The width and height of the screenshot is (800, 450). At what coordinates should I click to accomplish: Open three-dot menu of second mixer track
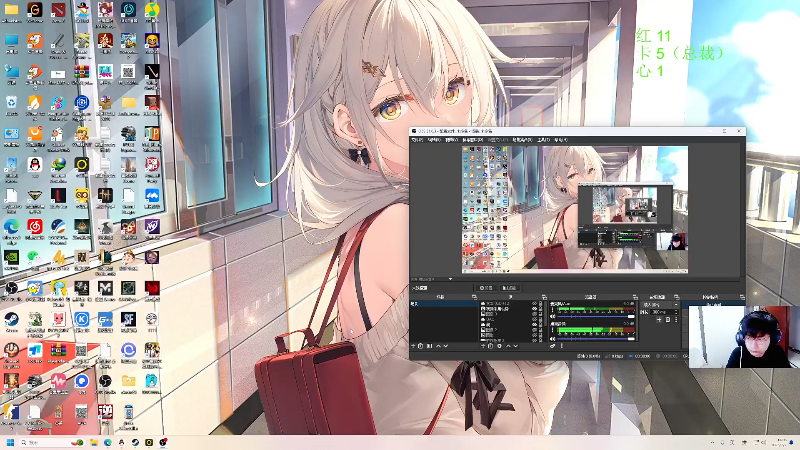pyautogui.click(x=553, y=330)
